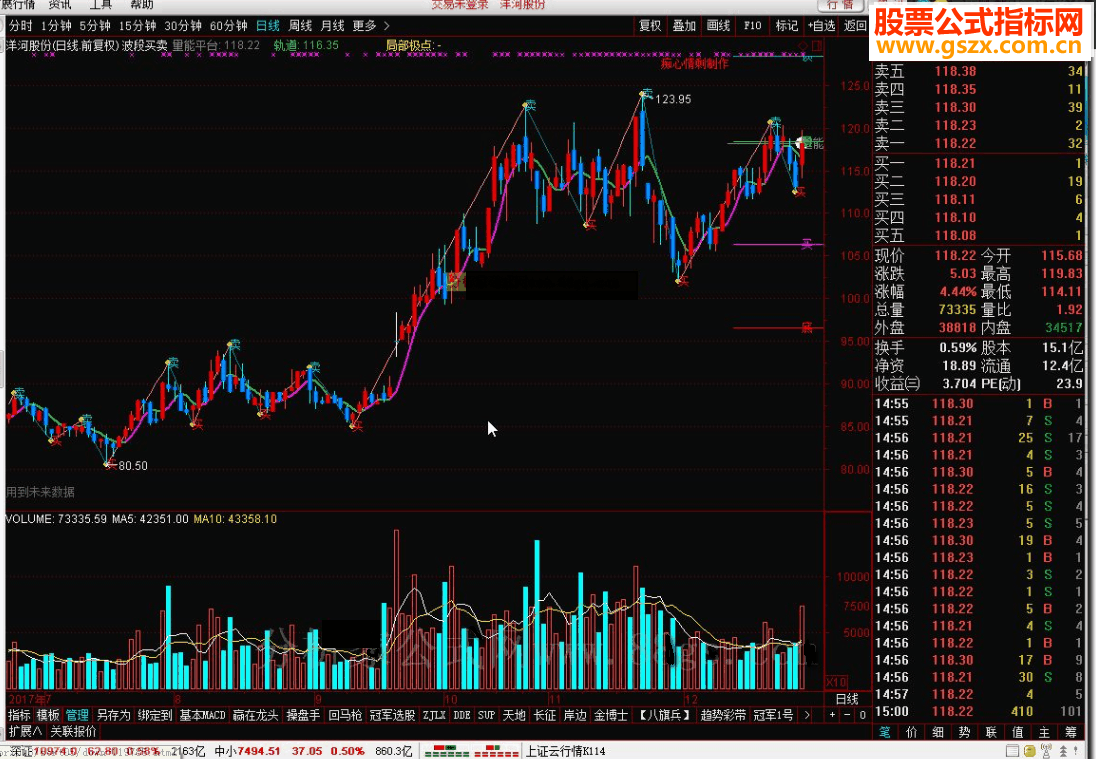Image resolution: width=1096 pixels, height=759 pixels.
Task: Select the 15分钟 period tab
Action: (x=137, y=26)
